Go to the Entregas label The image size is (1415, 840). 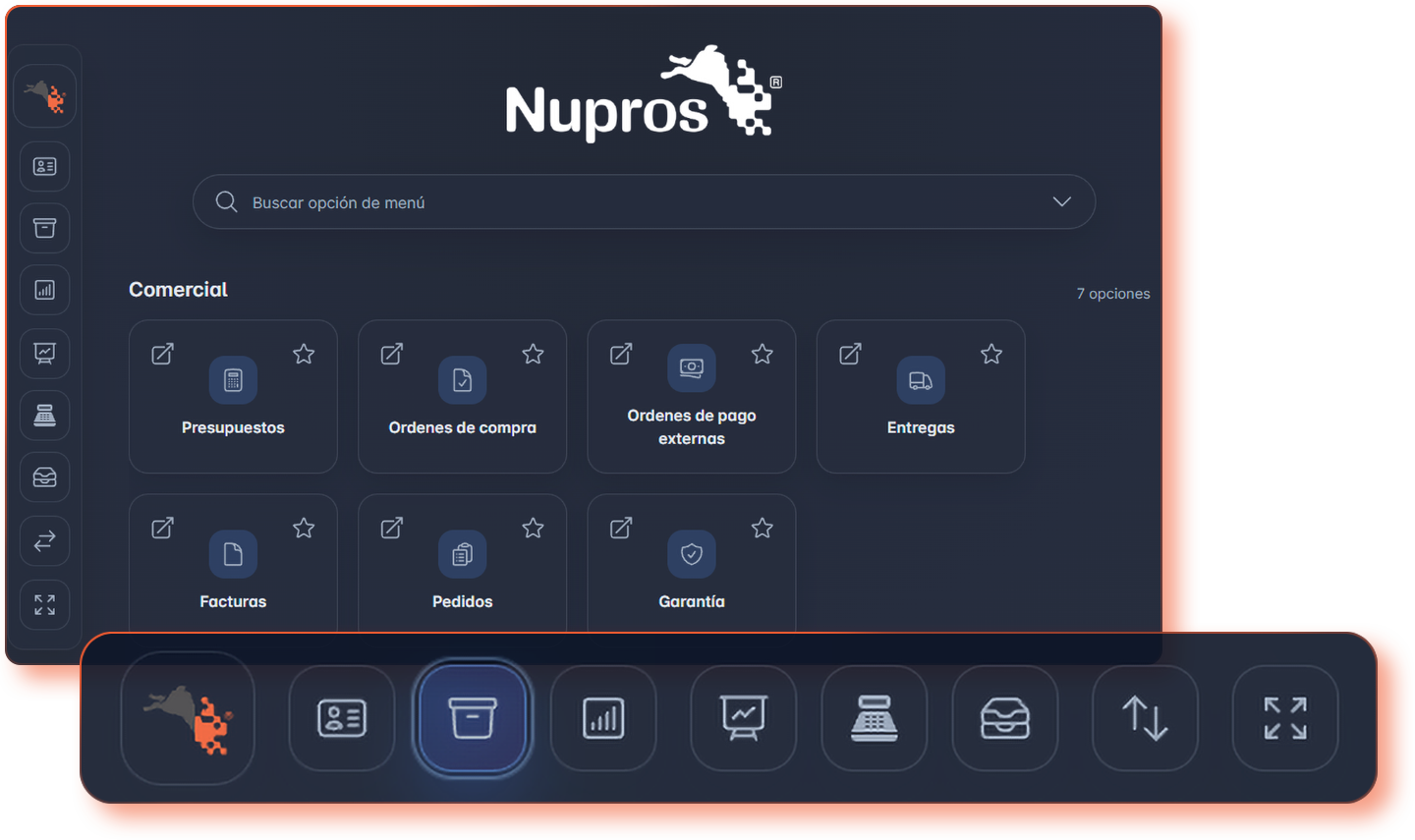[x=921, y=427]
